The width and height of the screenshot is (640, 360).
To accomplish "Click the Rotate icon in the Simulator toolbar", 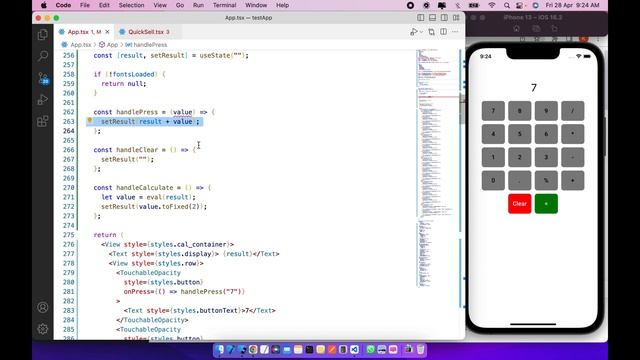I will pos(555,29).
